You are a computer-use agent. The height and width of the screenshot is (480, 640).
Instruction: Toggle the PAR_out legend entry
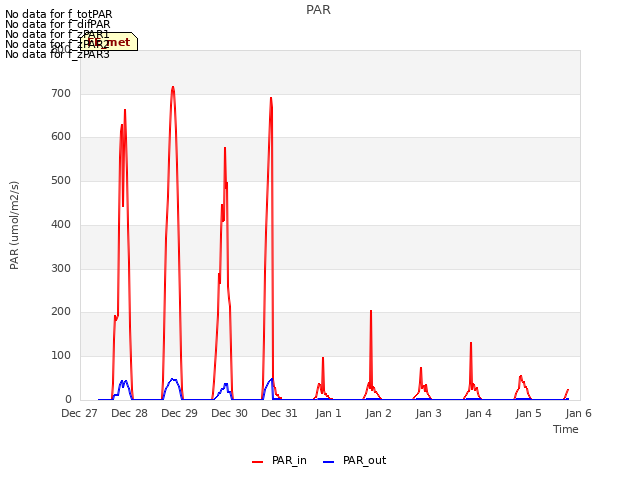coord(354,460)
